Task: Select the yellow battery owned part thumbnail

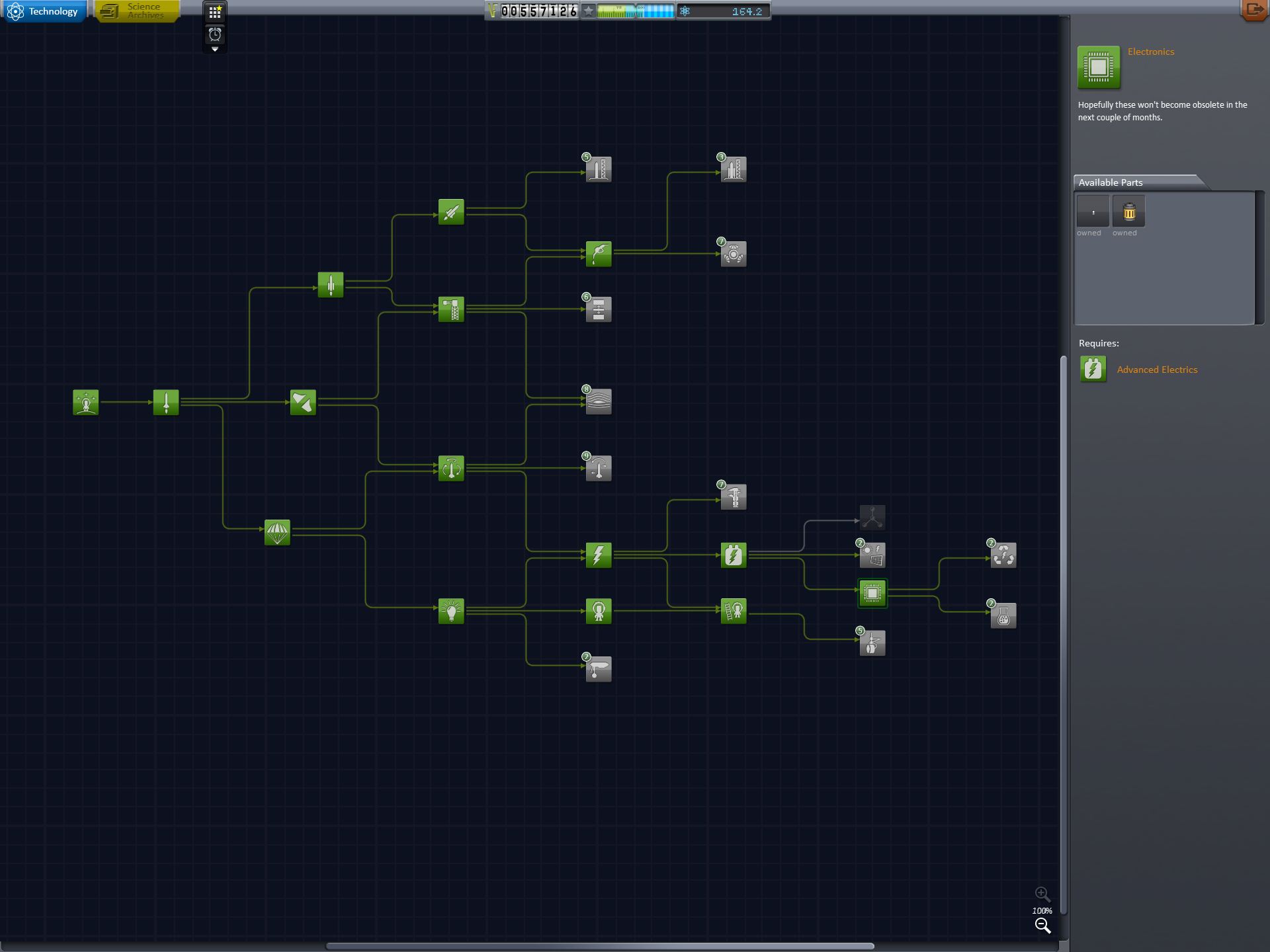Action: (1129, 212)
